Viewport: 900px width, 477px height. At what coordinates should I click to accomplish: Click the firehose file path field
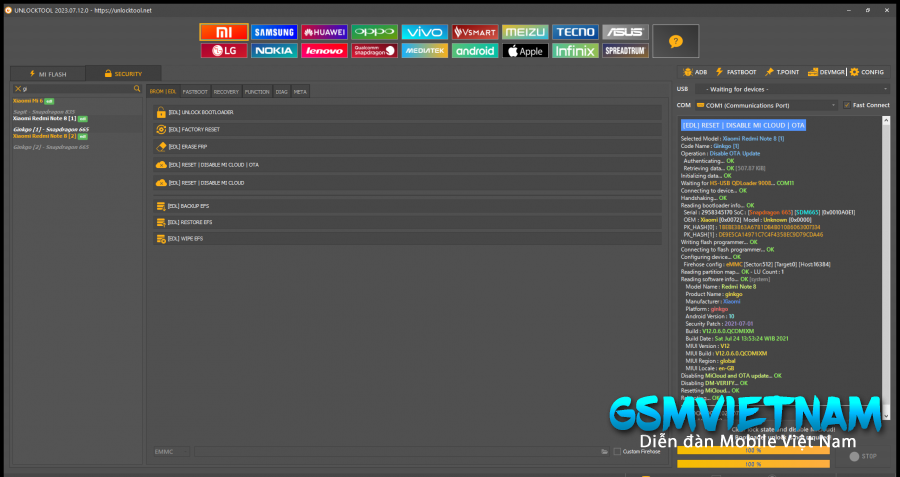point(397,452)
